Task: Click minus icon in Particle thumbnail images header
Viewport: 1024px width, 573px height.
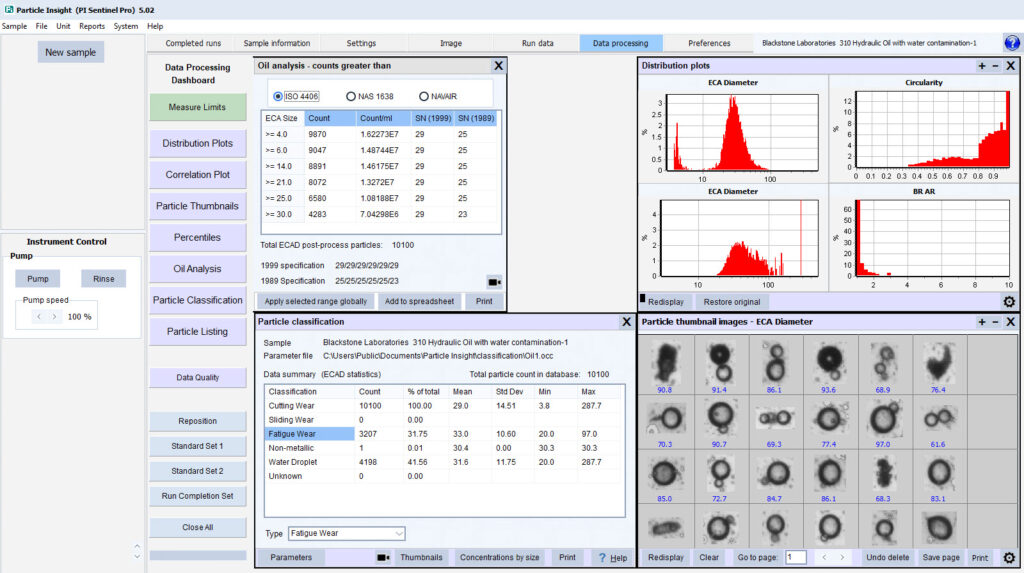Action: tap(995, 322)
